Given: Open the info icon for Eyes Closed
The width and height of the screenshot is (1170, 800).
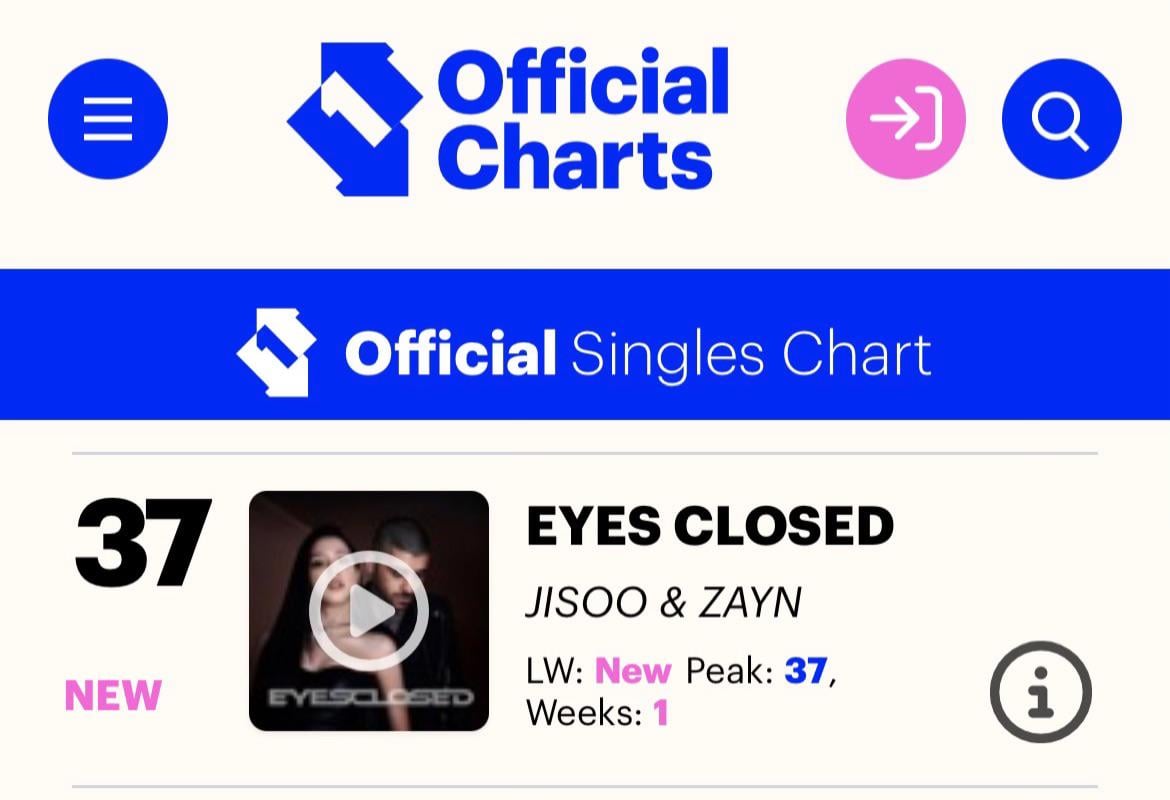Looking at the screenshot, I should click(1043, 693).
